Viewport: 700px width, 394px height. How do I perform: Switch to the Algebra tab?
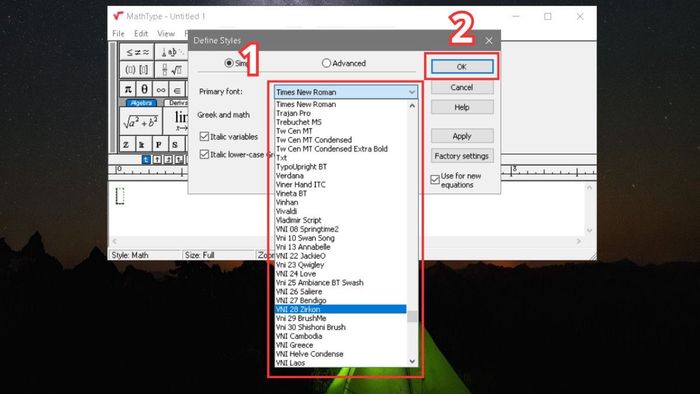(142, 103)
